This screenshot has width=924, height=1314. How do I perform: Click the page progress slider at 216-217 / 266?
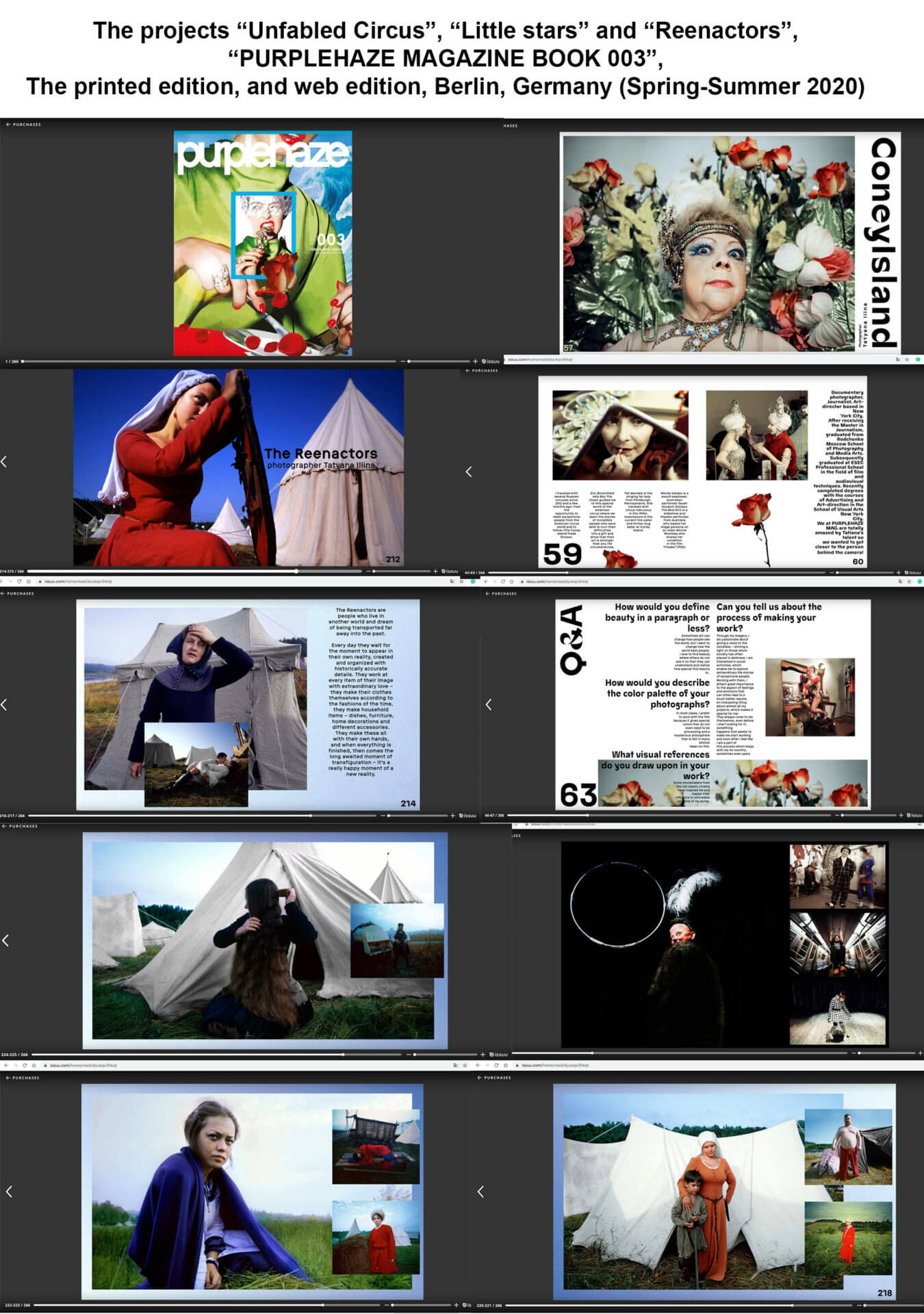(203, 815)
